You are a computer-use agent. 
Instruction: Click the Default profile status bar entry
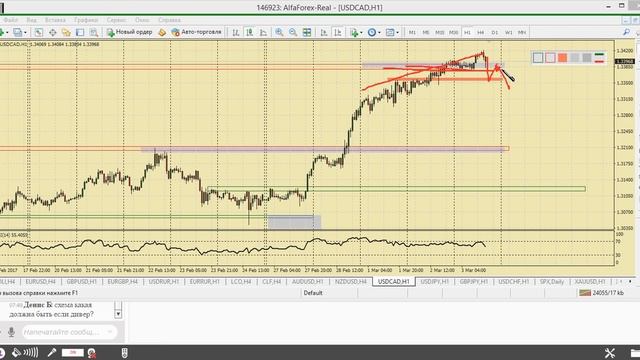(313, 293)
